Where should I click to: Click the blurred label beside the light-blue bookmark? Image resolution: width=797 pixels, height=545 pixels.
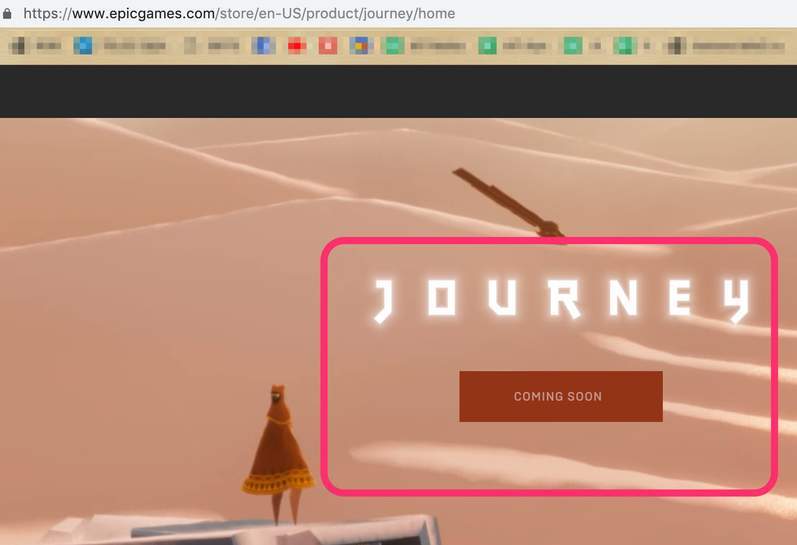(134, 45)
